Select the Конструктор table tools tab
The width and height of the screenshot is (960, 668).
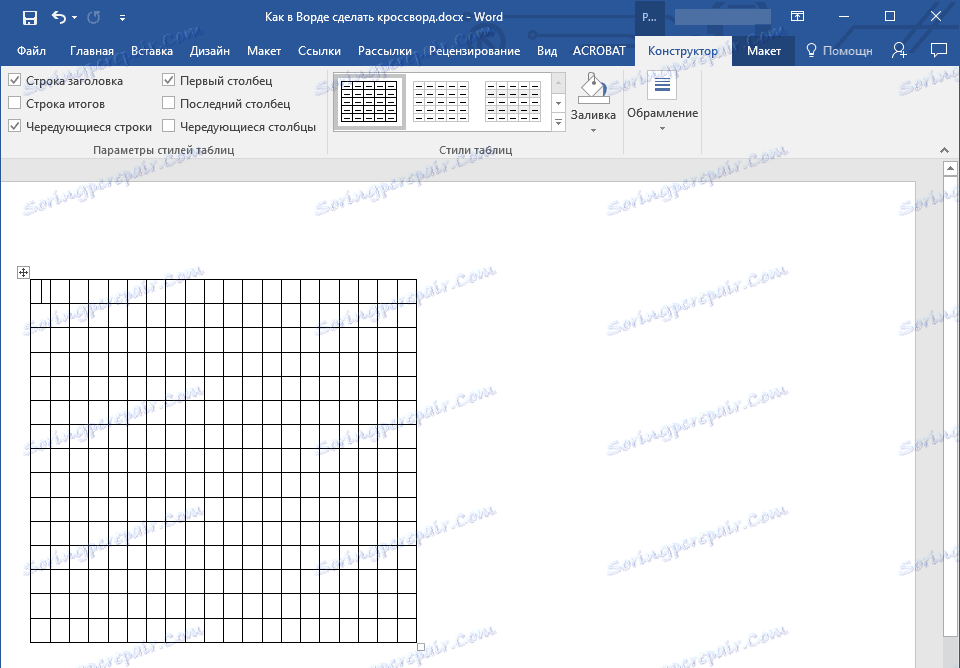(683, 51)
